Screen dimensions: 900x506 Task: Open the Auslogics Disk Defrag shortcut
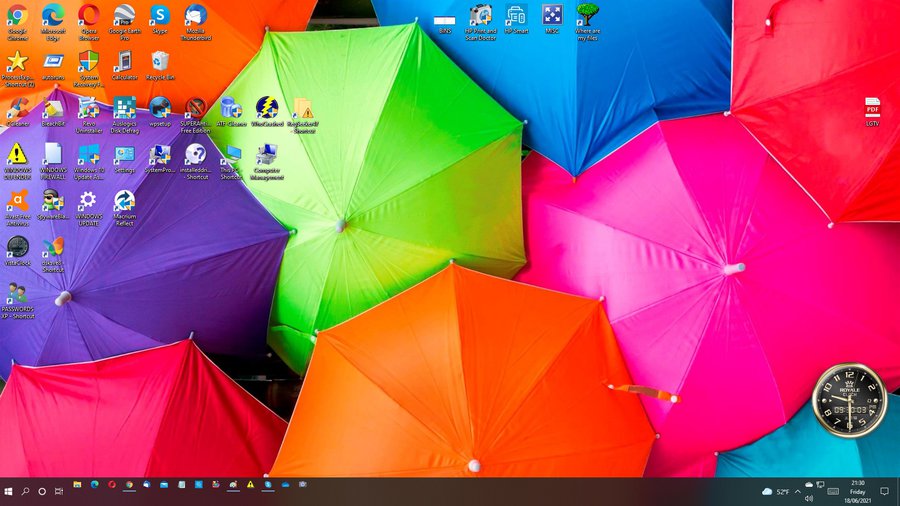[x=125, y=115]
